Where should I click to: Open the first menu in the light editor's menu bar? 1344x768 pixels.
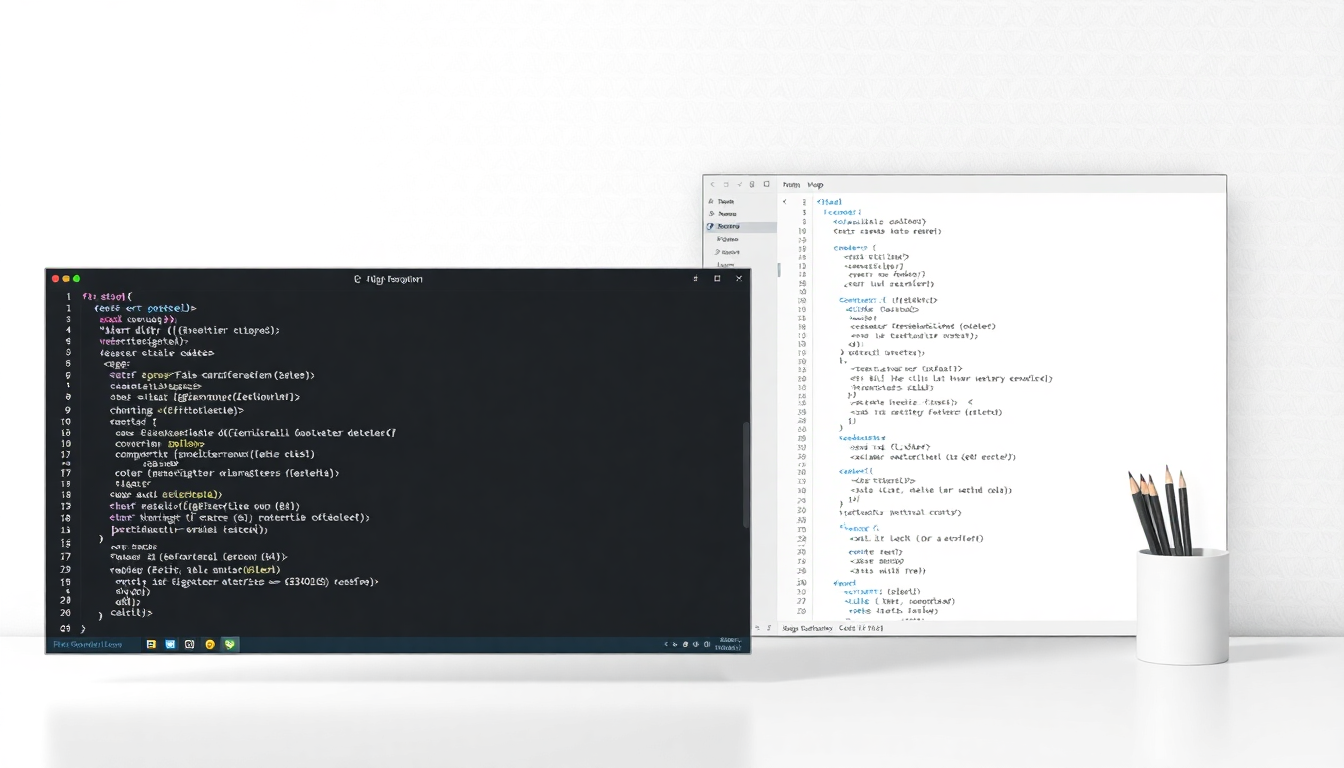pyautogui.click(x=791, y=185)
